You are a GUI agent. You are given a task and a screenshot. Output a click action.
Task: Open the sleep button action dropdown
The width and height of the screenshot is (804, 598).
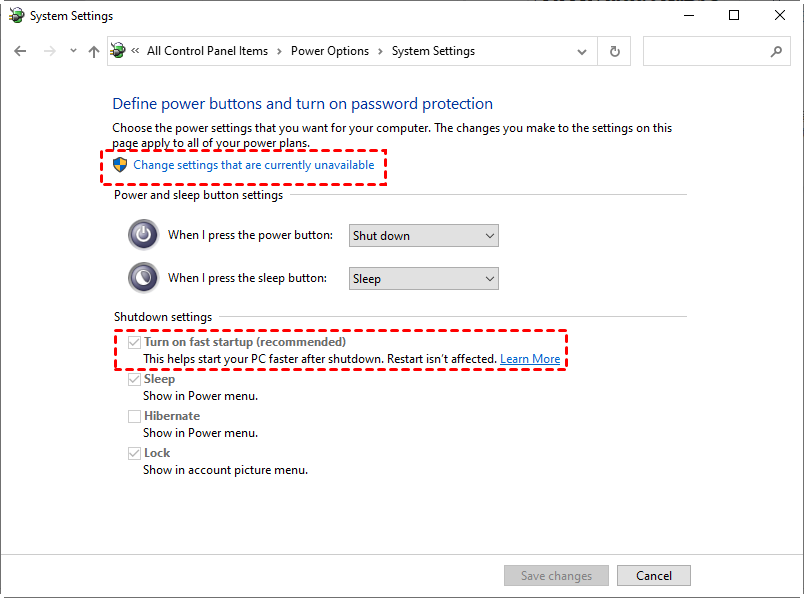tap(424, 279)
